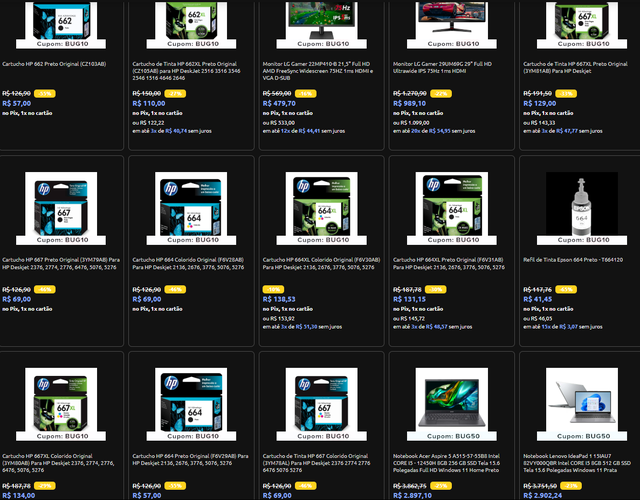Select the R$ 131,15 price of HP 664XL Preto
640x500 pixels.
409,300
